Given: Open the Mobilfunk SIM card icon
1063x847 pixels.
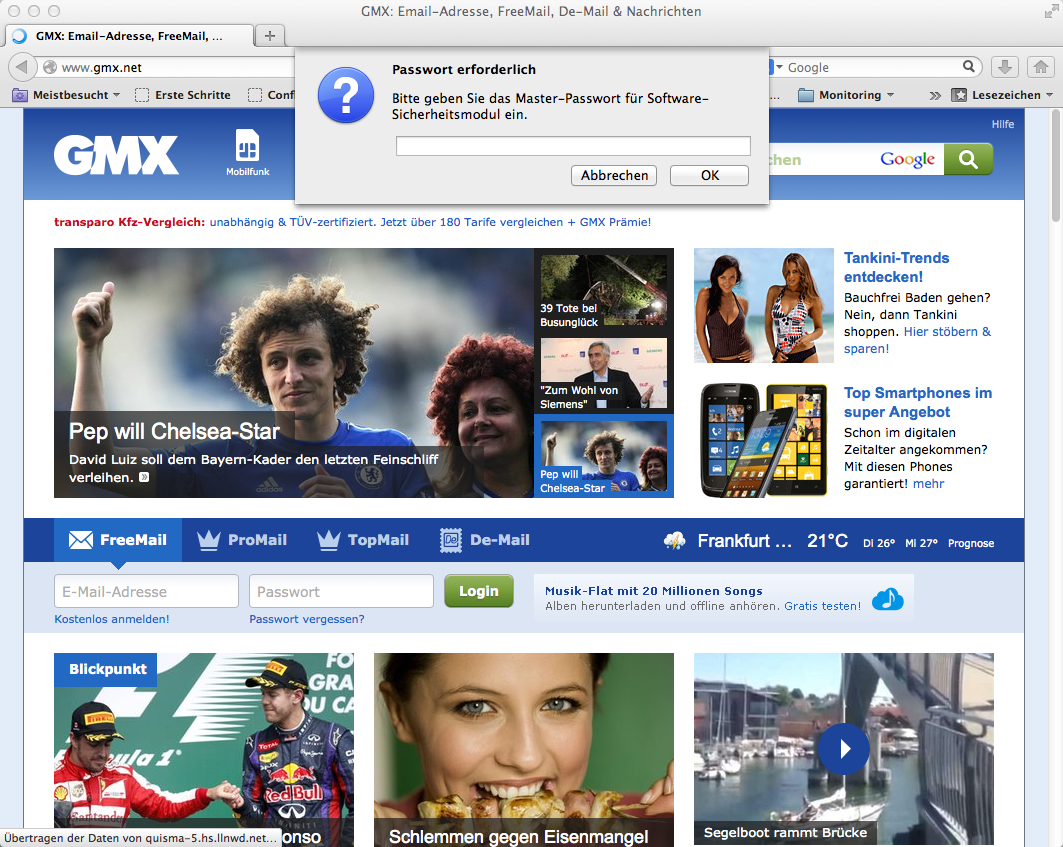Looking at the screenshot, I should click(x=247, y=145).
